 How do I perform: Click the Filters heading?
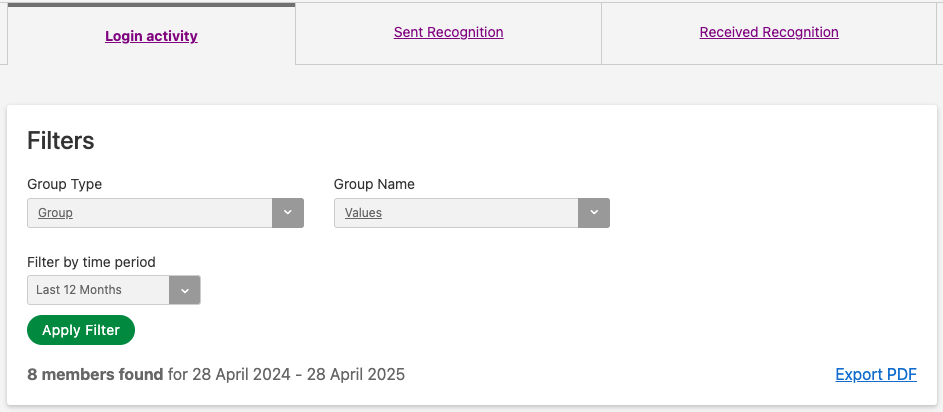coord(61,141)
